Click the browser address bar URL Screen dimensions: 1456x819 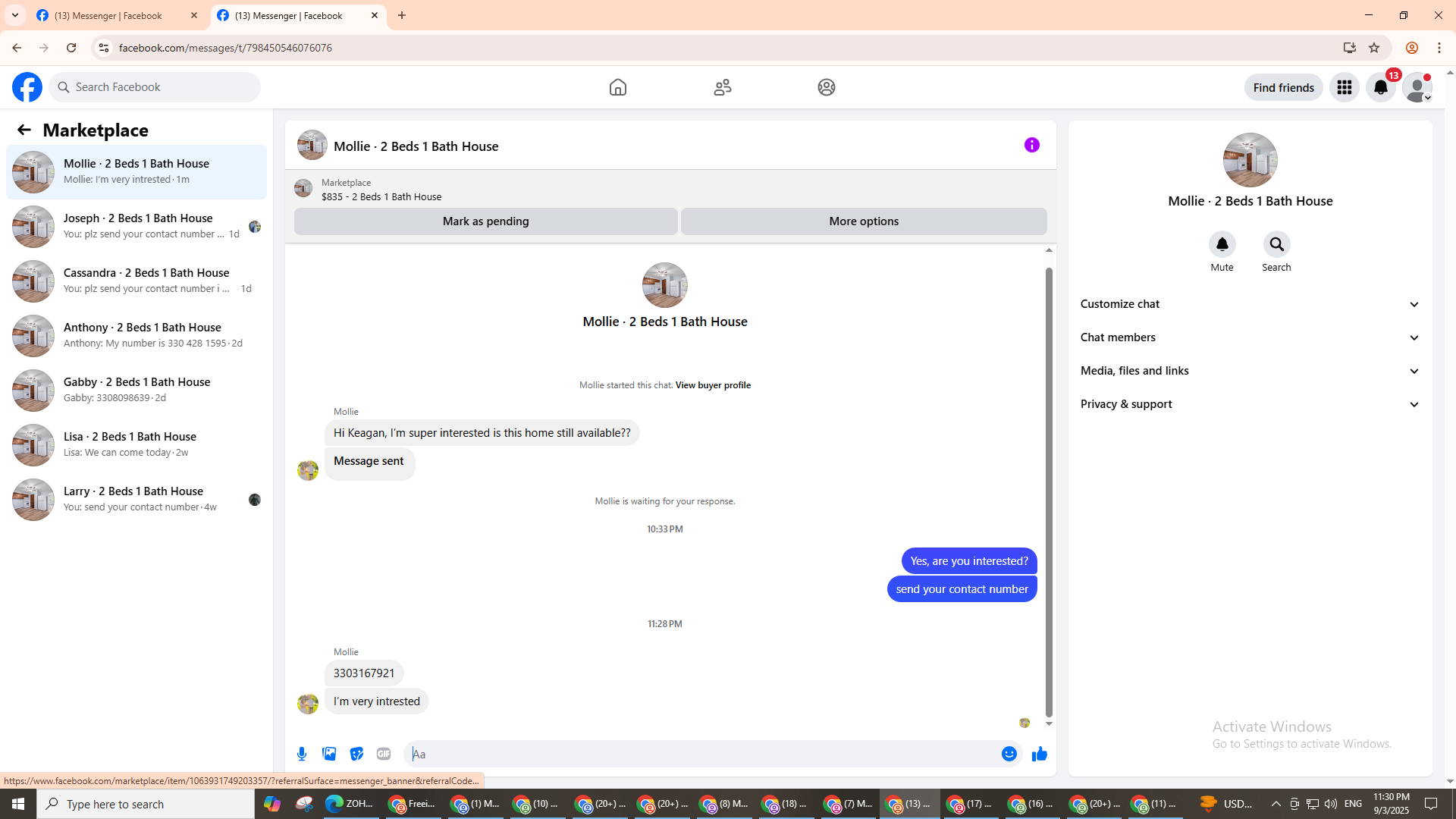pyautogui.click(x=225, y=48)
